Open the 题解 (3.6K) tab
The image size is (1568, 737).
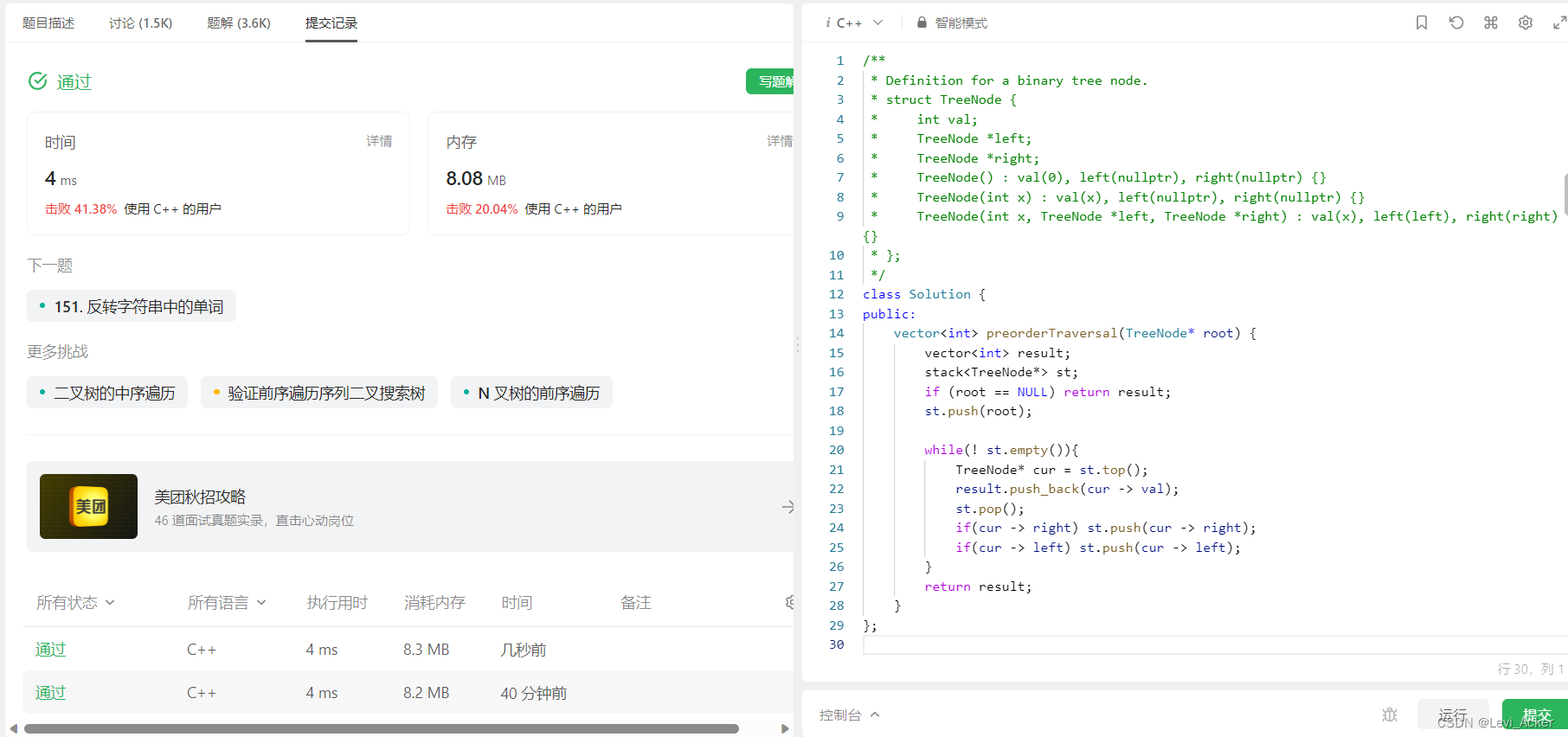[239, 22]
